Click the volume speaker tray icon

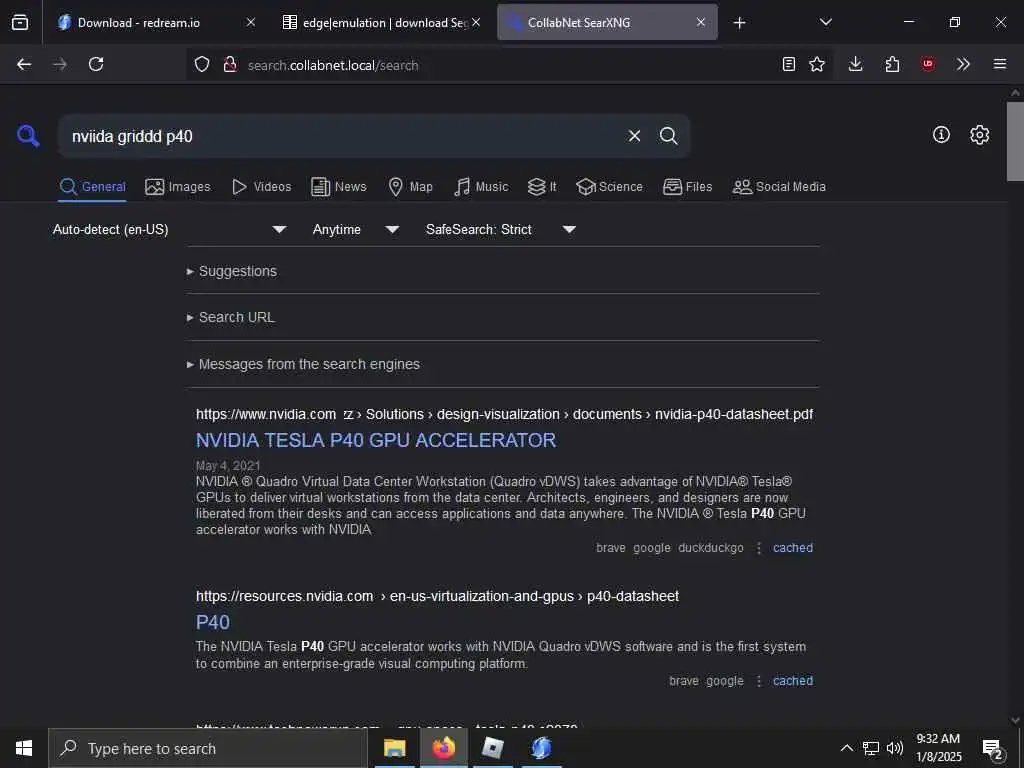tap(895, 748)
